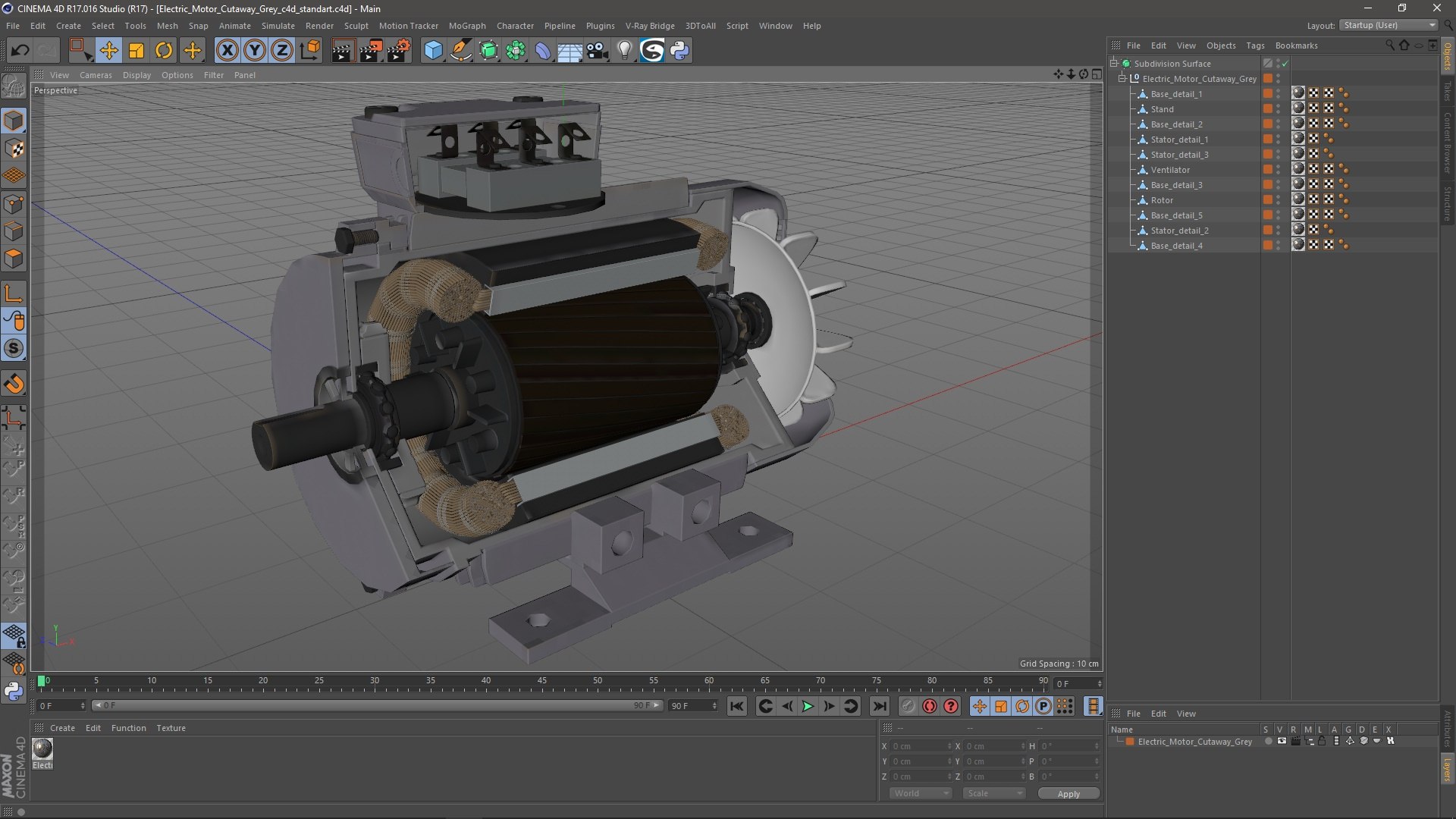The image size is (1456, 819).
Task: Open viewport Cameras menu
Action: (x=96, y=75)
